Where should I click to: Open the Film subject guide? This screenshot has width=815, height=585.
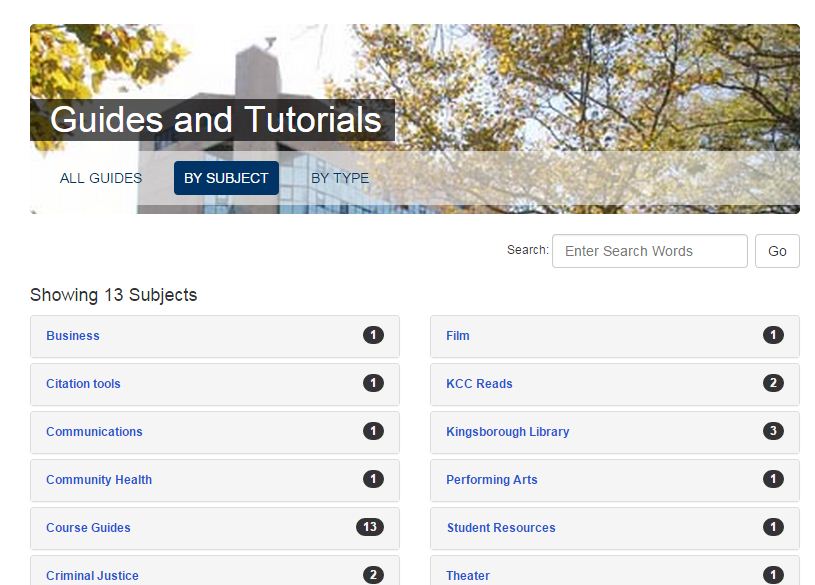pyautogui.click(x=457, y=336)
